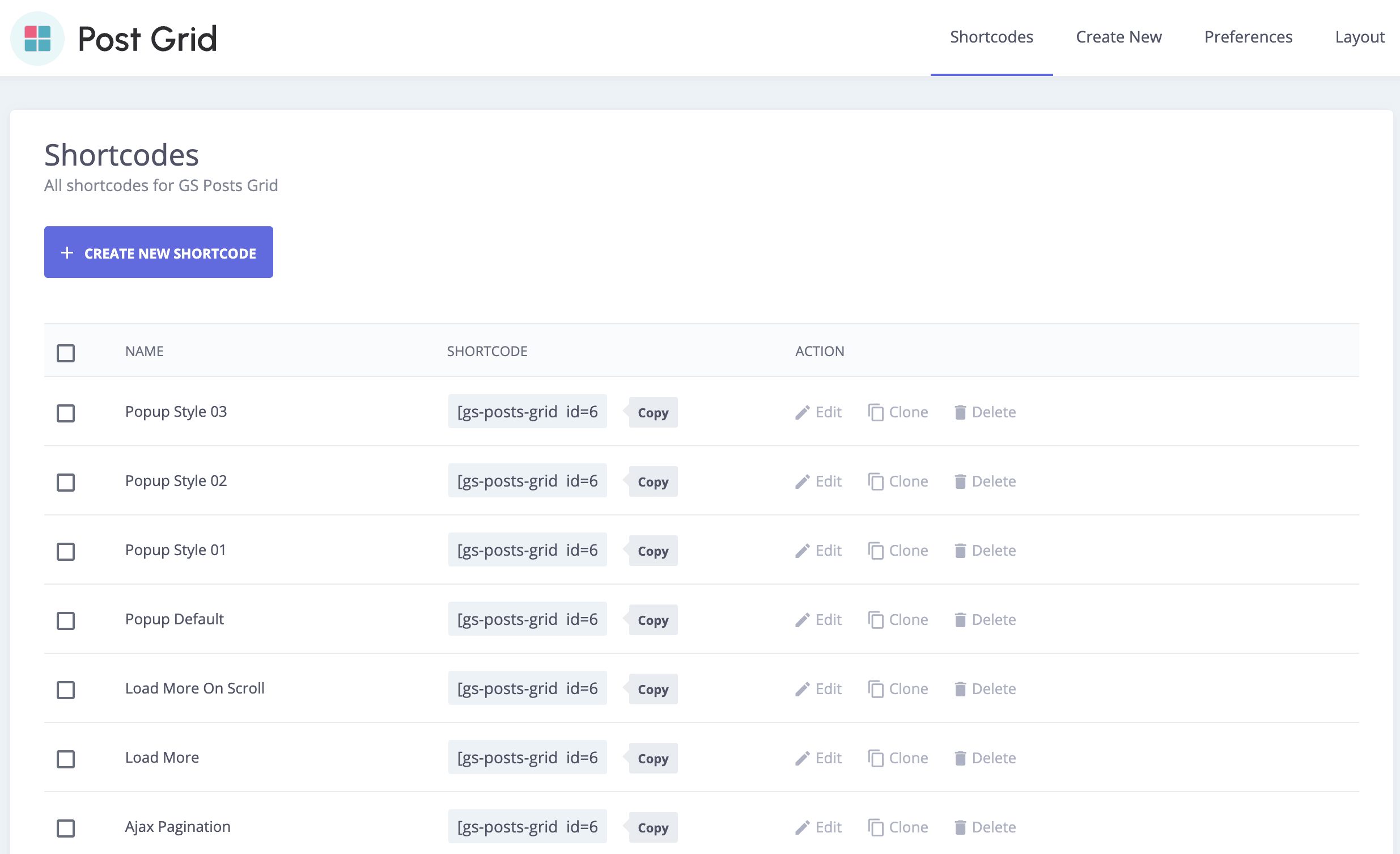
Task: Open the Preferences tab
Action: (x=1248, y=37)
